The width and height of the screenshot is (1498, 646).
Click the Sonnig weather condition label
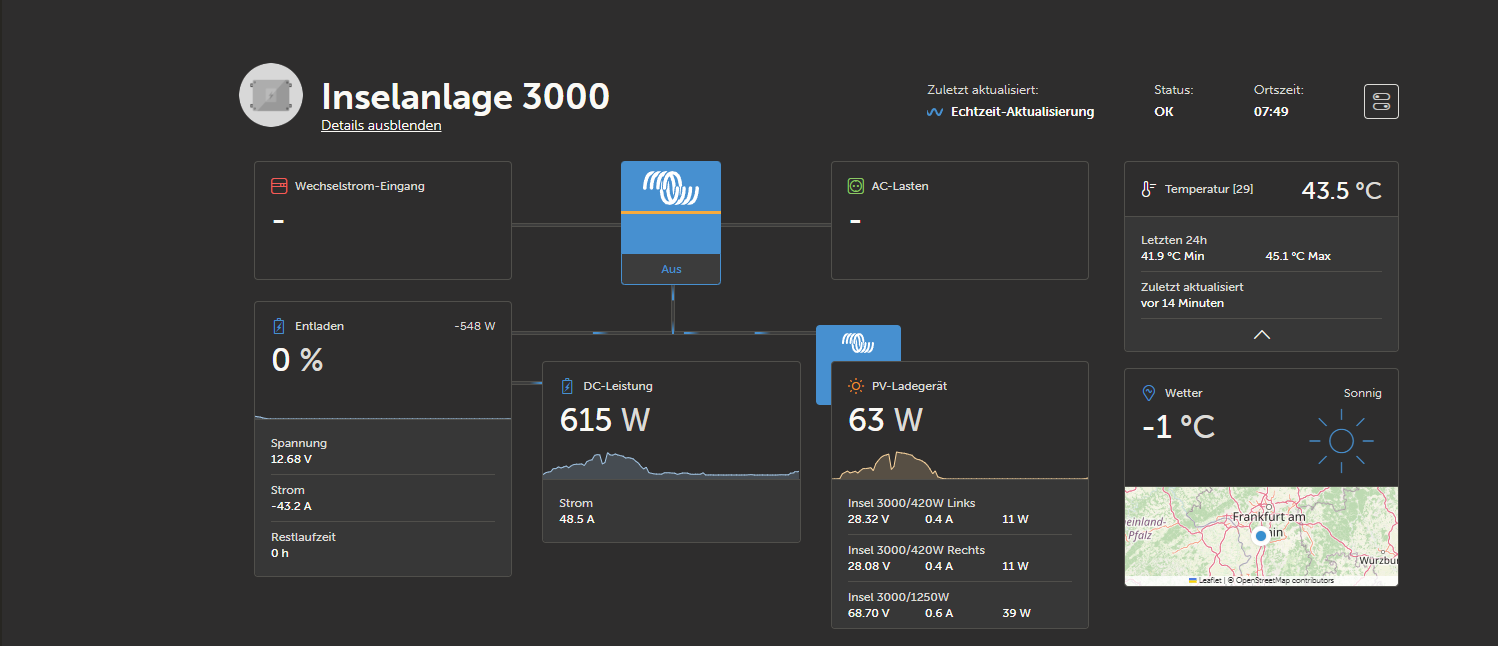[x=1362, y=393]
